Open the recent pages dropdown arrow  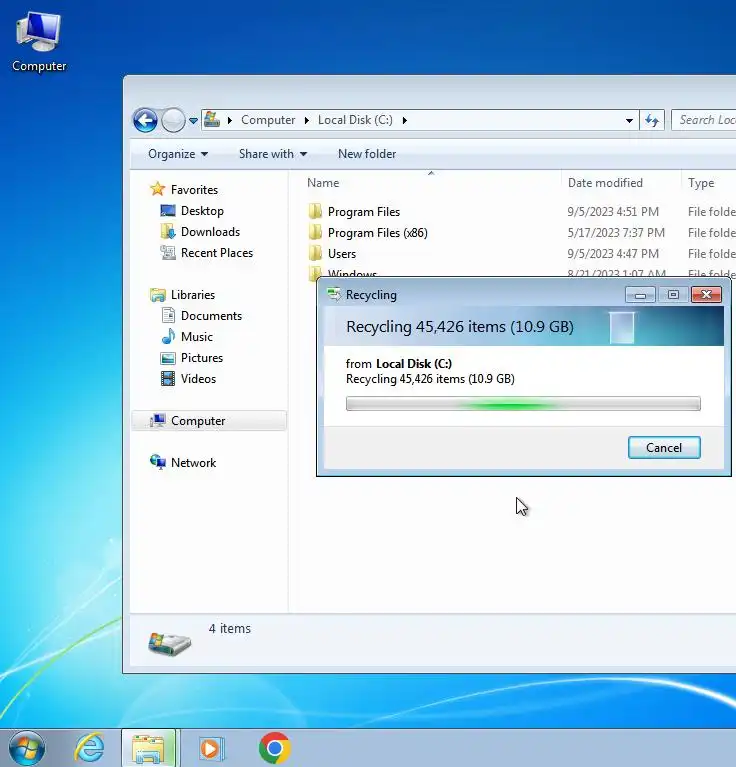click(x=194, y=120)
